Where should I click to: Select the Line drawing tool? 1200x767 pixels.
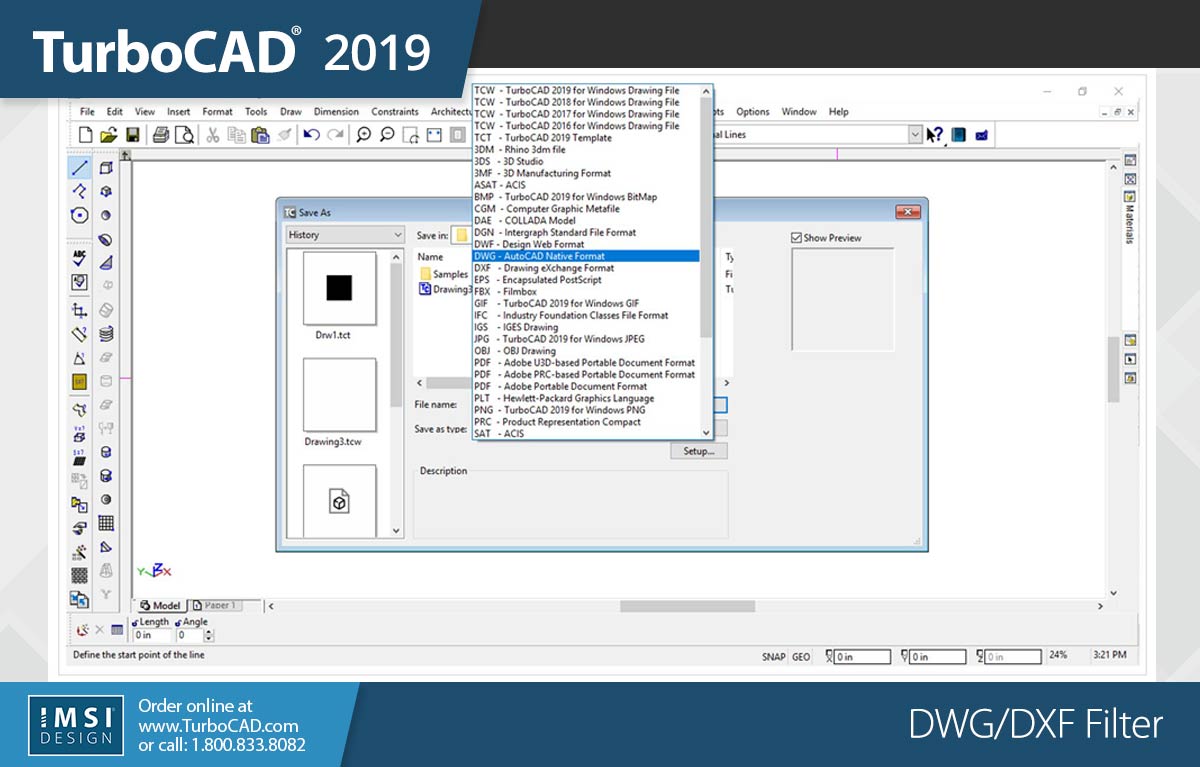point(80,167)
